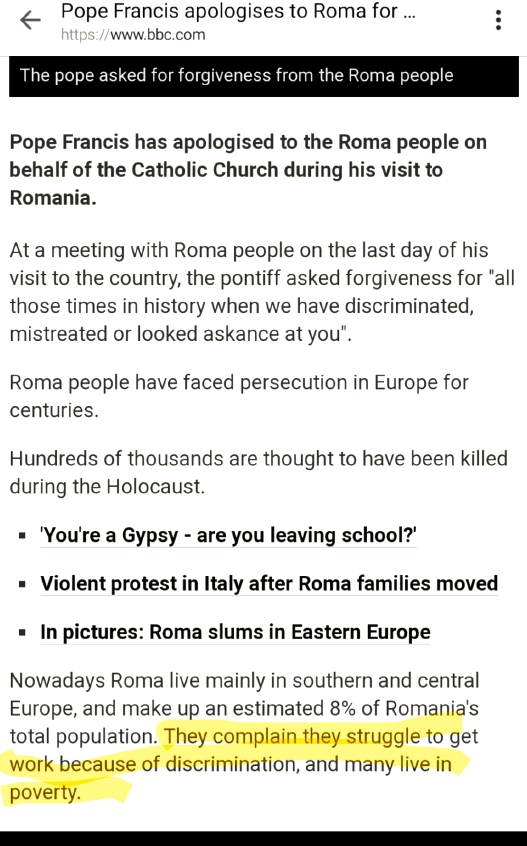The height and width of the screenshot is (846, 527).
Task: Tap the black caption bar about forgiveness
Action: (x=264, y=76)
